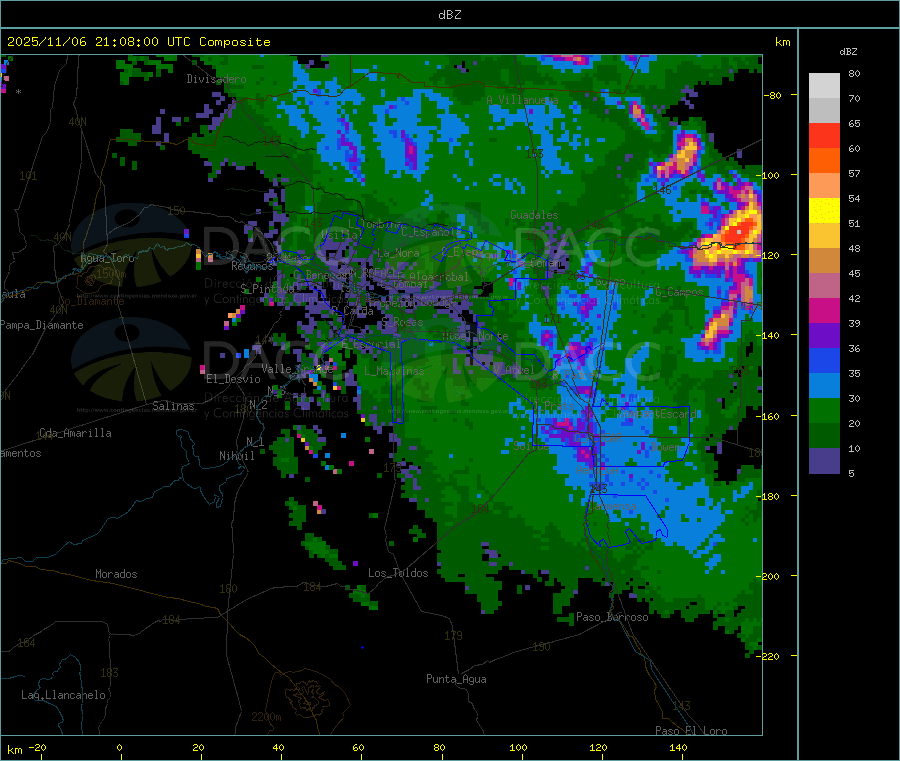Click the dBZ heading above the color legend
The width and height of the screenshot is (900, 761).
click(x=848, y=52)
